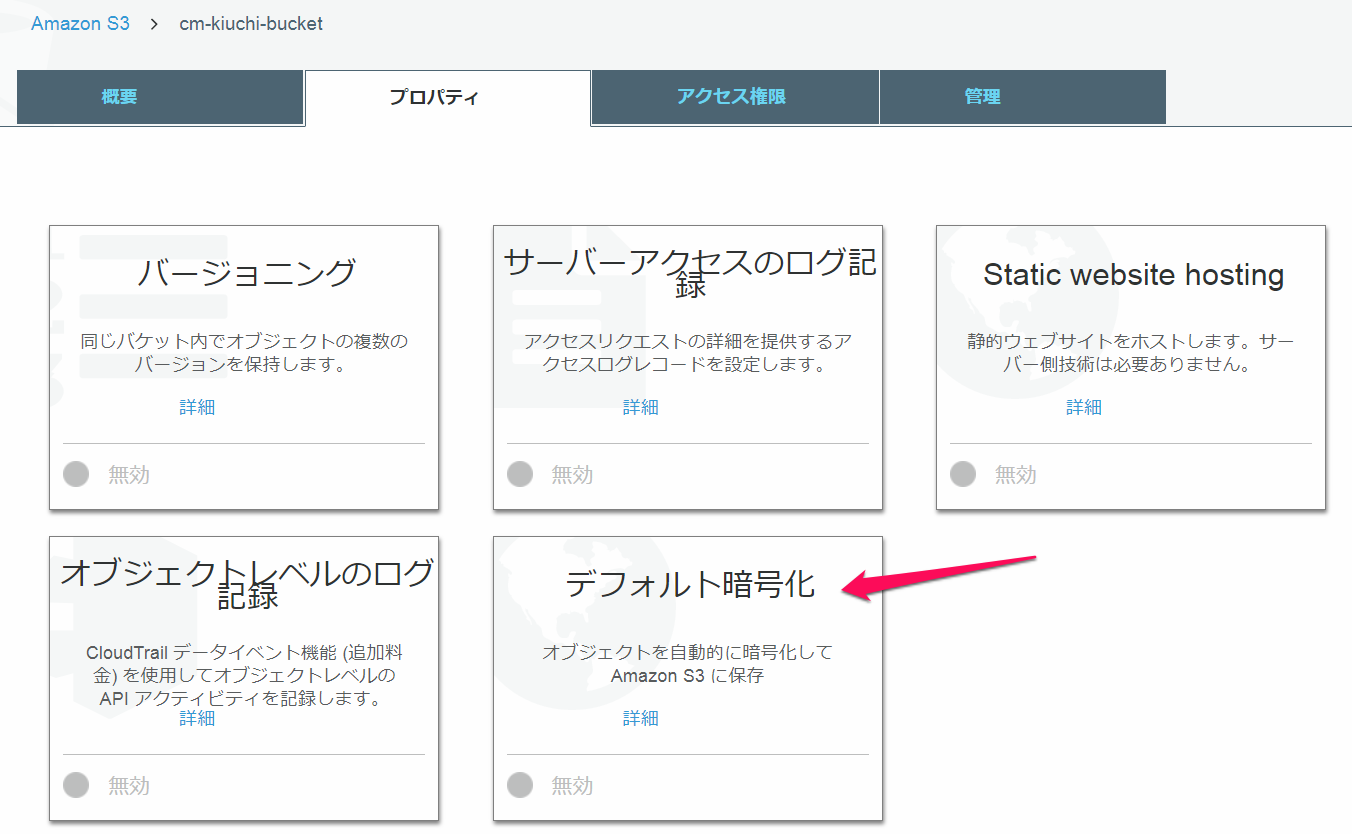Navigate back via the Amazon S3 breadcrumb link

click(x=80, y=22)
